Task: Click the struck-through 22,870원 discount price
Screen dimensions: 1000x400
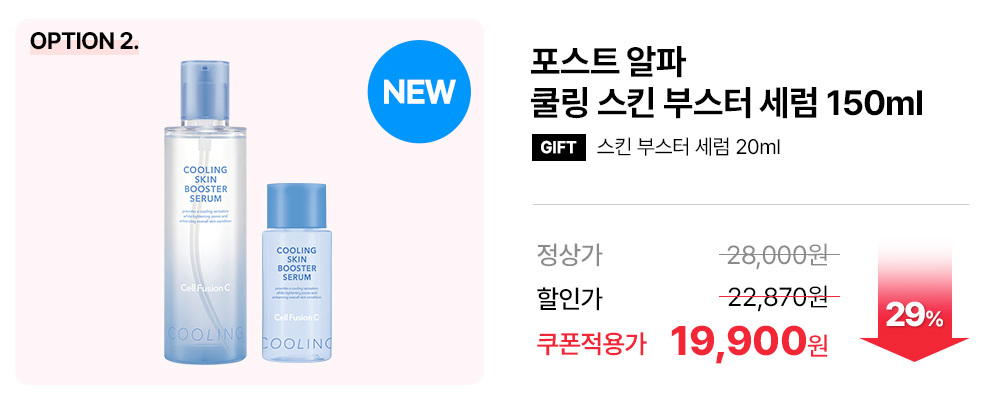Action: click(778, 297)
